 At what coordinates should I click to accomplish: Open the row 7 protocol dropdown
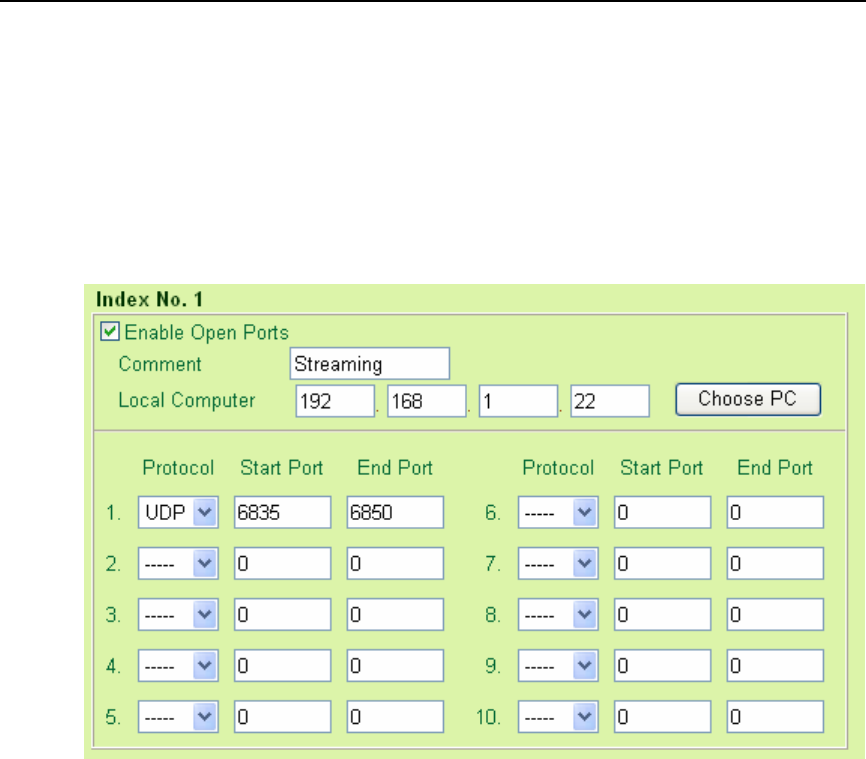558,563
